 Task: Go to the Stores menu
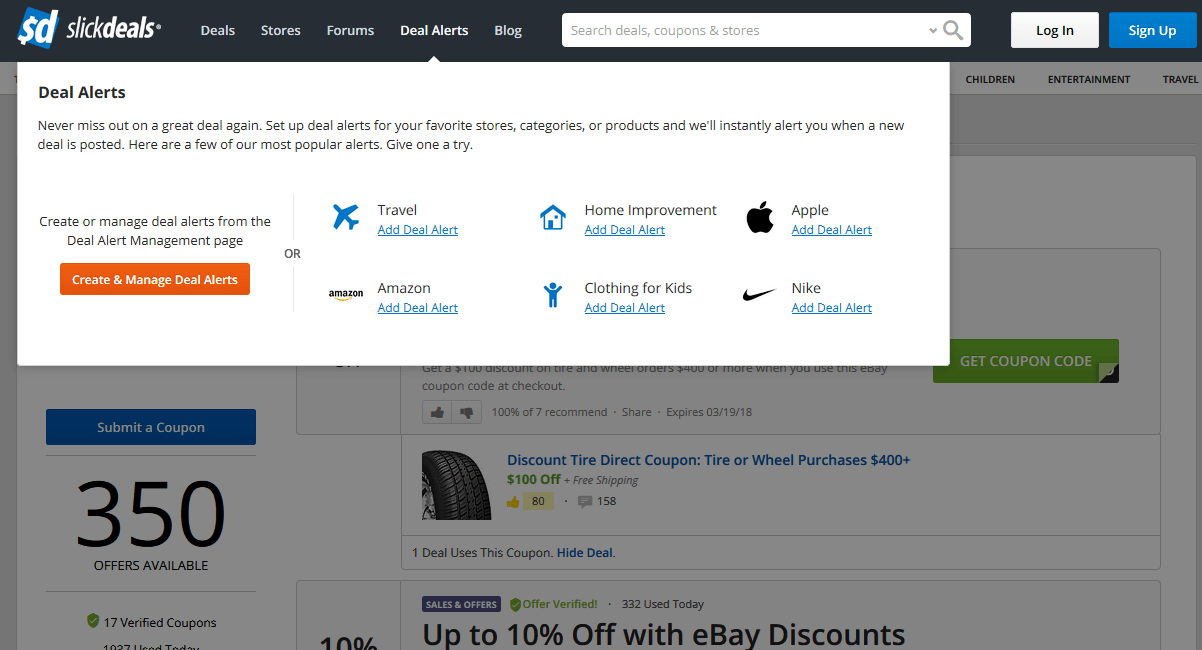(x=280, y=30)
